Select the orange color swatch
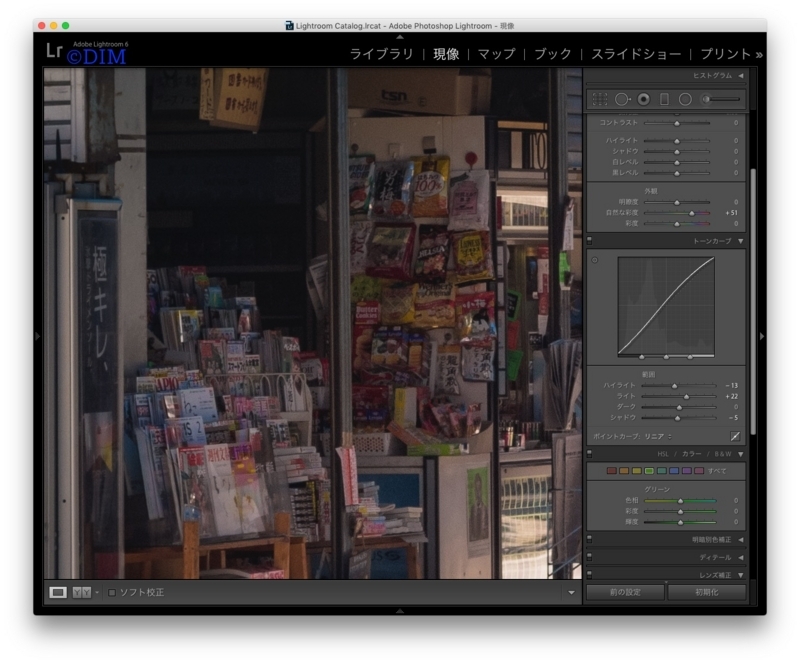Screen dimensions: 800x663 624,471
